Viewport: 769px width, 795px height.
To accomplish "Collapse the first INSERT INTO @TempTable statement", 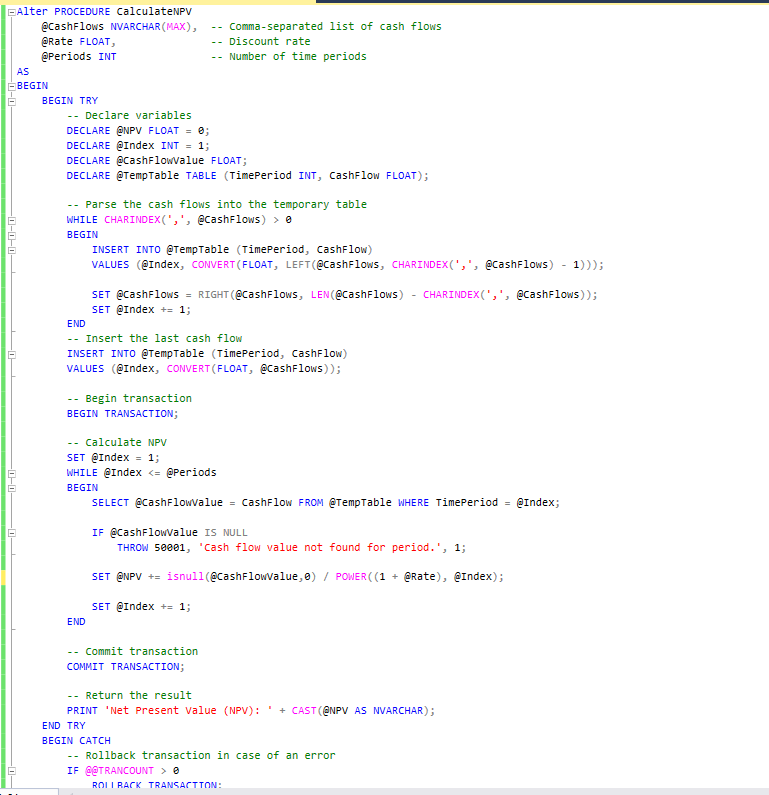I will point(12,250).
